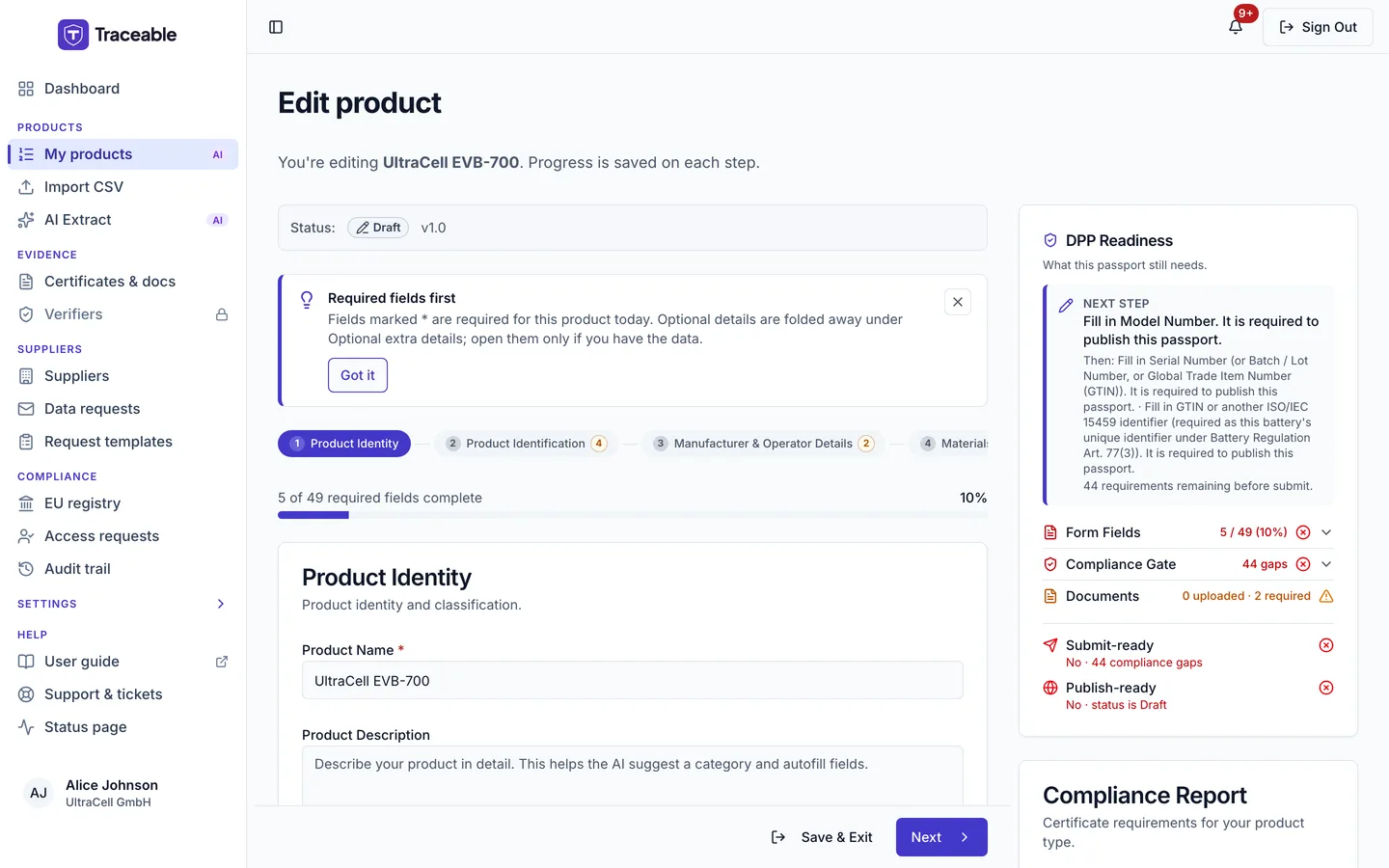Click the User guide external link icon
The height and width of the screenshot is (868, 1389).
pos(222,662)
